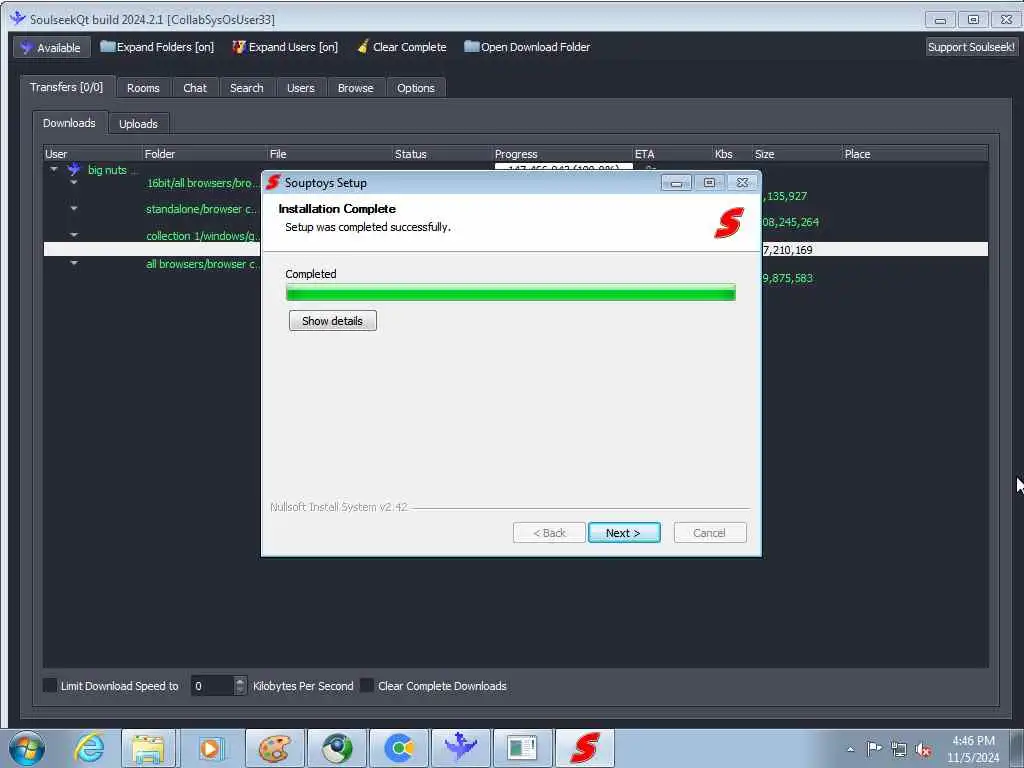This screenshot has height=768, width=1024.
Task: Enable Clear Complete Downloads checkbox
Action: 367,686
